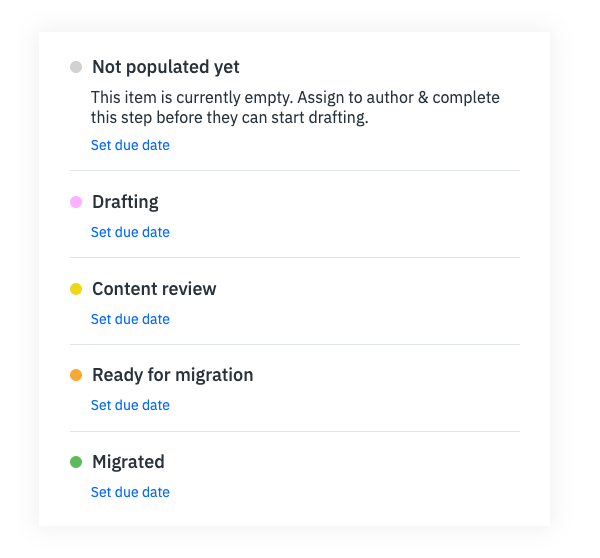Click the divider line above the Drafting heading

click(295, 171)
